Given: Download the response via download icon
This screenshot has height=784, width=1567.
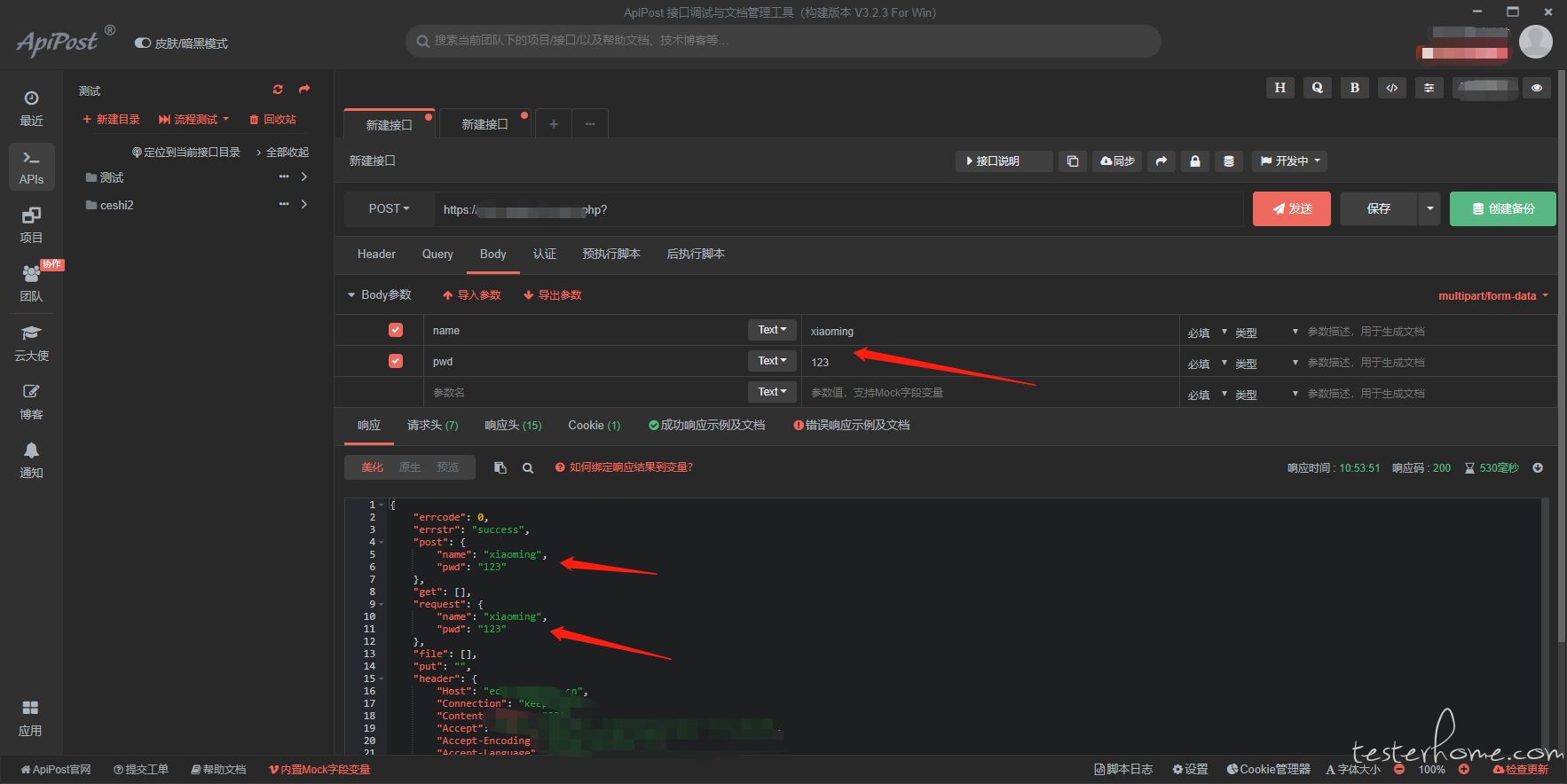Looking at the screenshot, I should pos(1538,467).
